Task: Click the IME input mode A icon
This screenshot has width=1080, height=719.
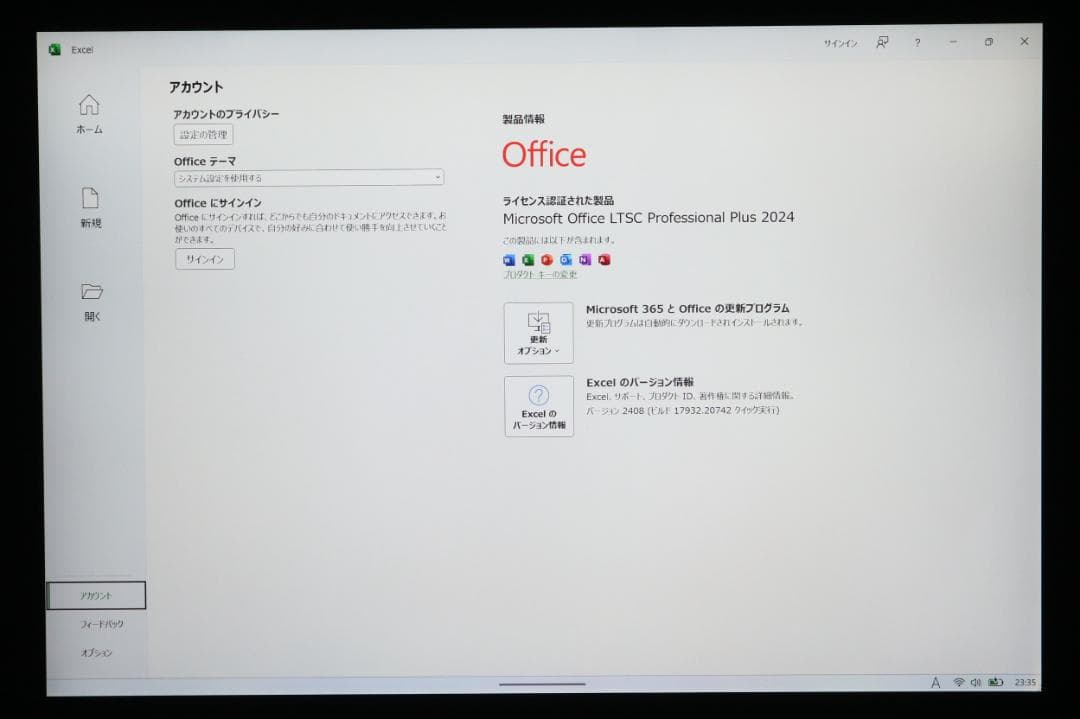Action: coord(935,682)
